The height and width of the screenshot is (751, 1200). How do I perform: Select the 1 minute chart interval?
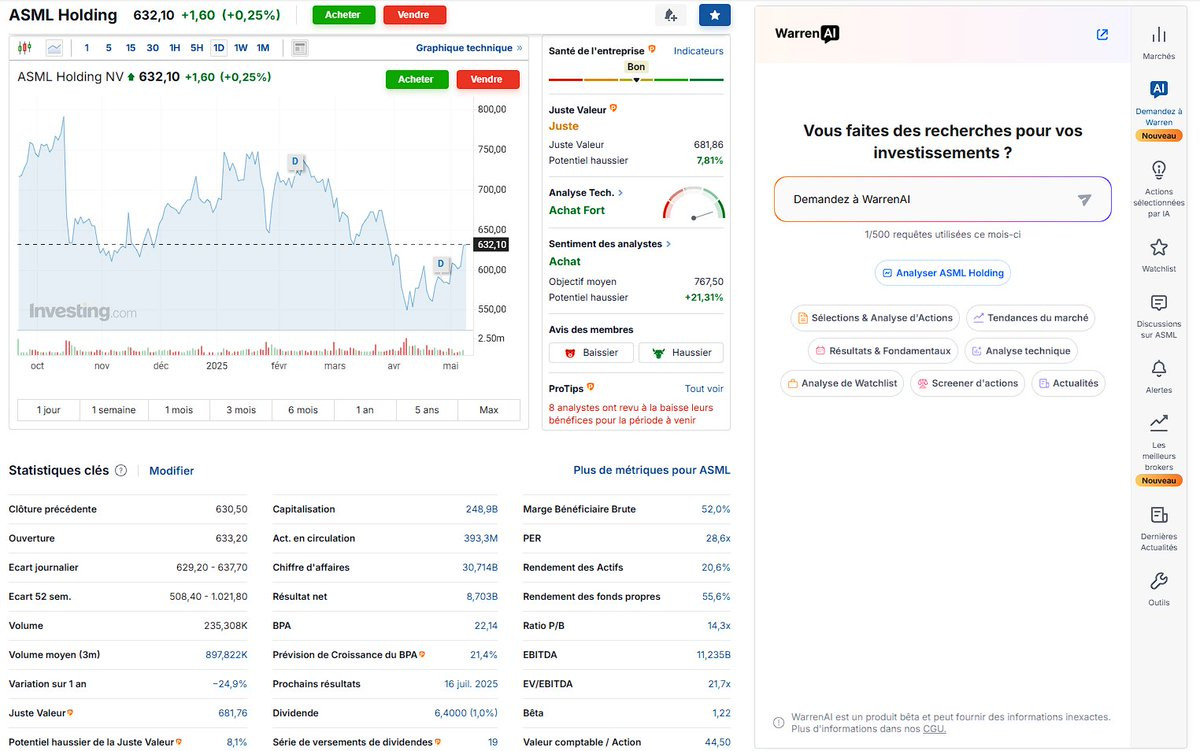87,48
